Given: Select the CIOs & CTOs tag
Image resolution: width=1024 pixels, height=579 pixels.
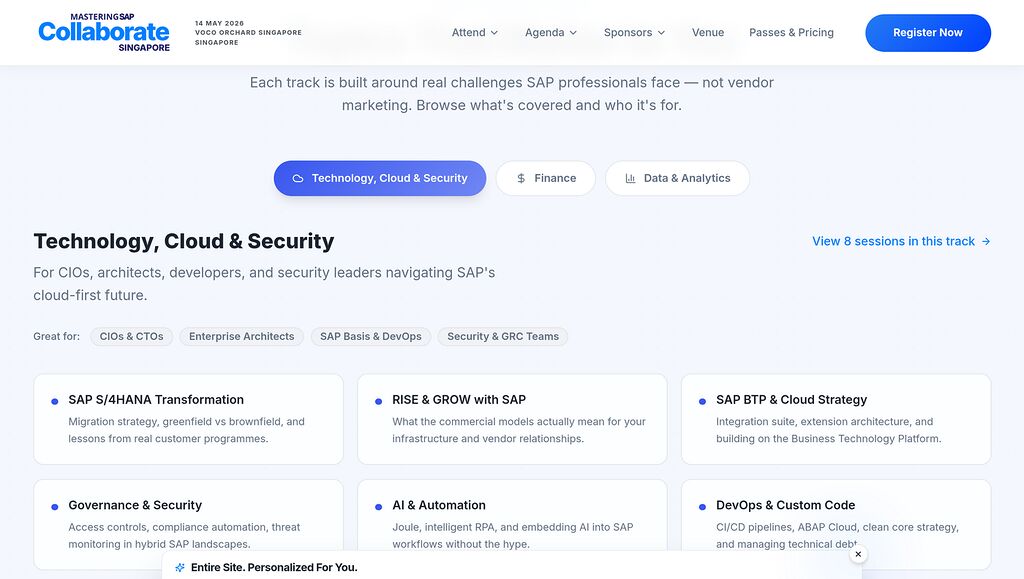Looking at the screenshot, I should 131,337.
